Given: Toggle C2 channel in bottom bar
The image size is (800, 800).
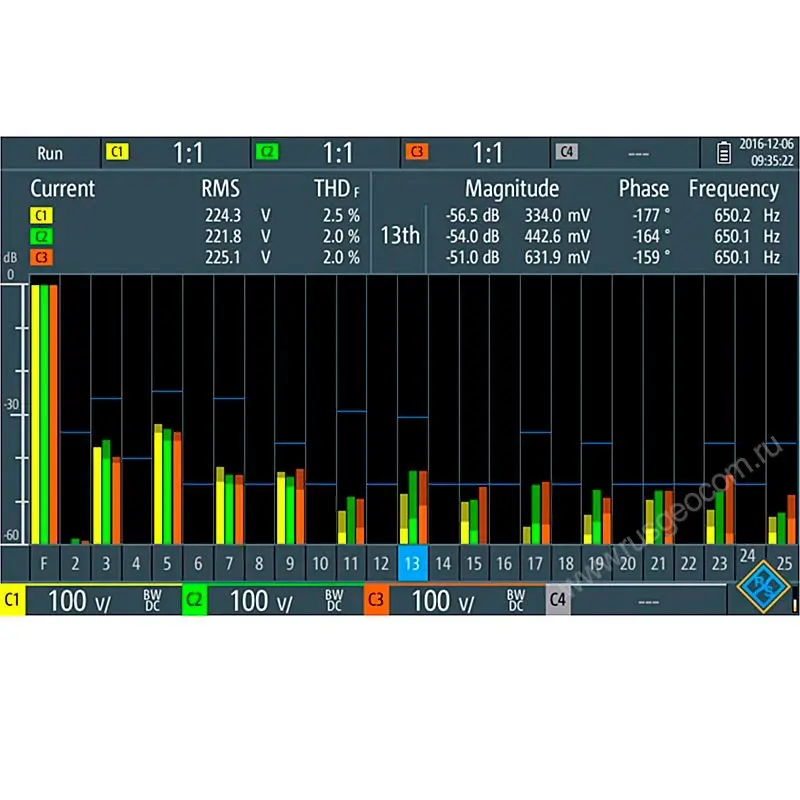Looking at the screenshot, I should pyautogui.click(x=194, y=600).
